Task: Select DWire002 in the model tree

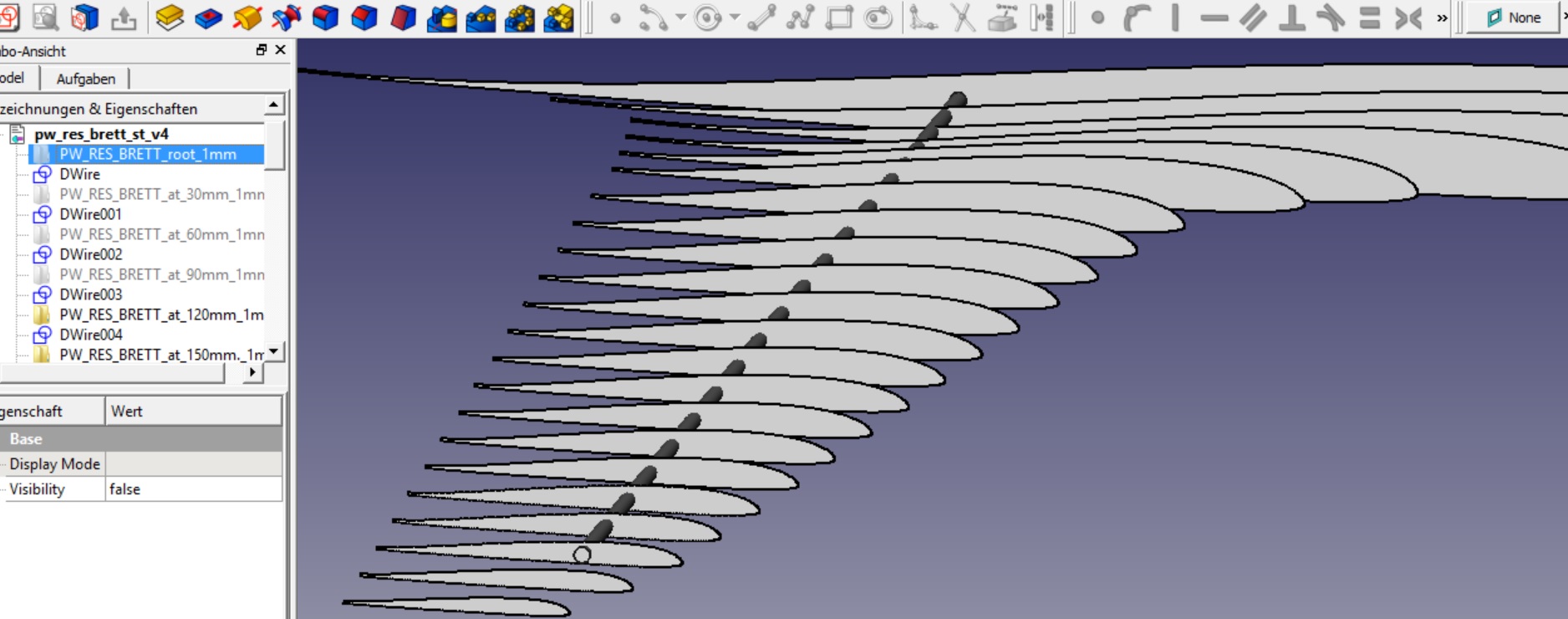Action: tap(90, 254)
